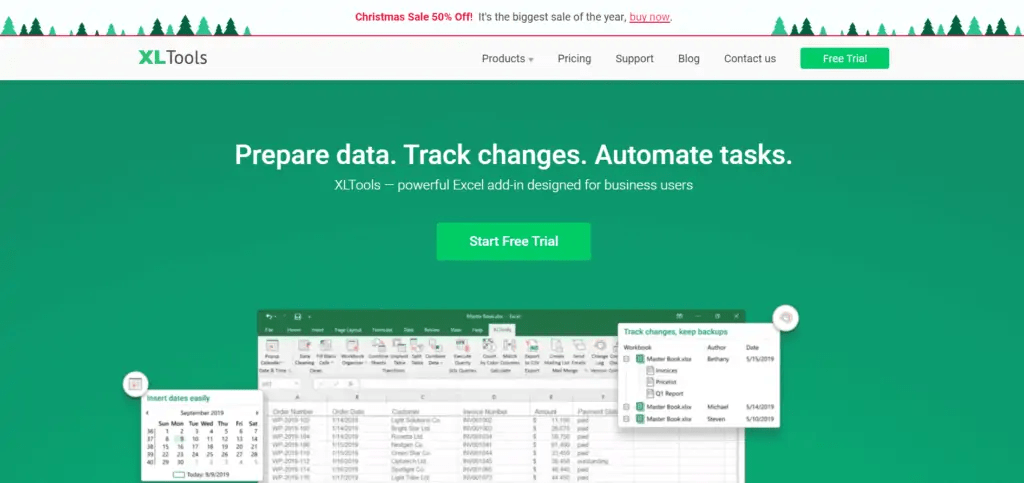Click the Excel undo icon in title bar
1024x483 pixels.
point(269,317)
